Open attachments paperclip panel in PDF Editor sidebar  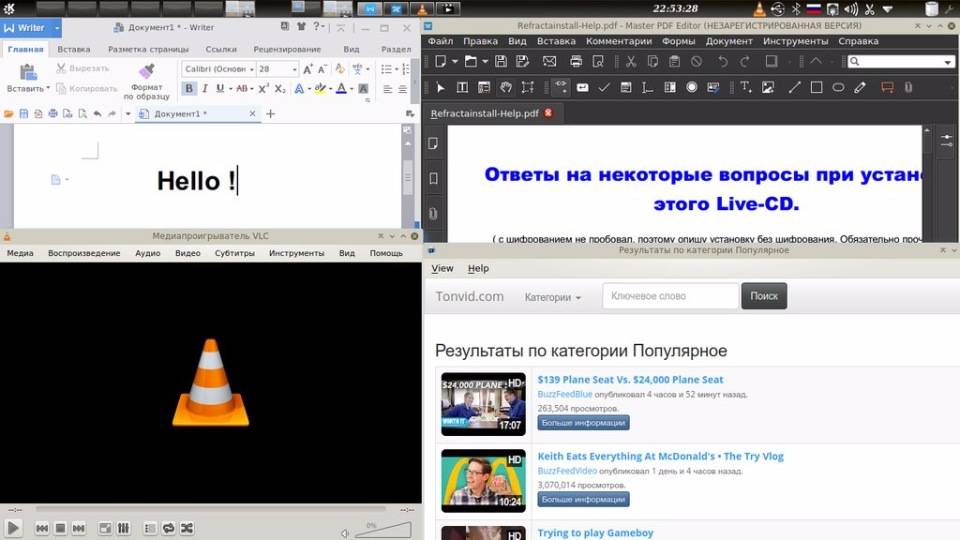(x=433, y=213)
